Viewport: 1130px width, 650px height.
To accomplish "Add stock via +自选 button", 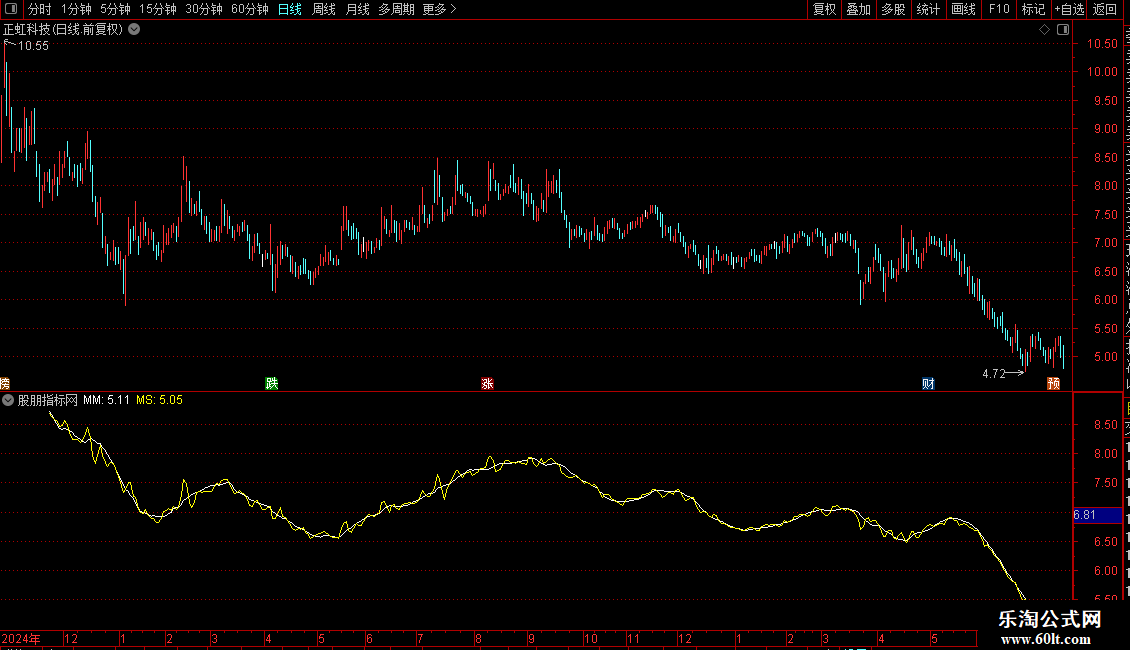I will tap(1069, 9).
